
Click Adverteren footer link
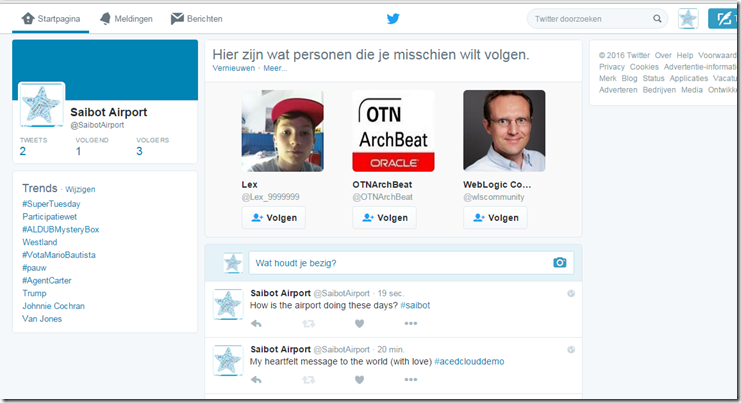[x=618, y=90]
